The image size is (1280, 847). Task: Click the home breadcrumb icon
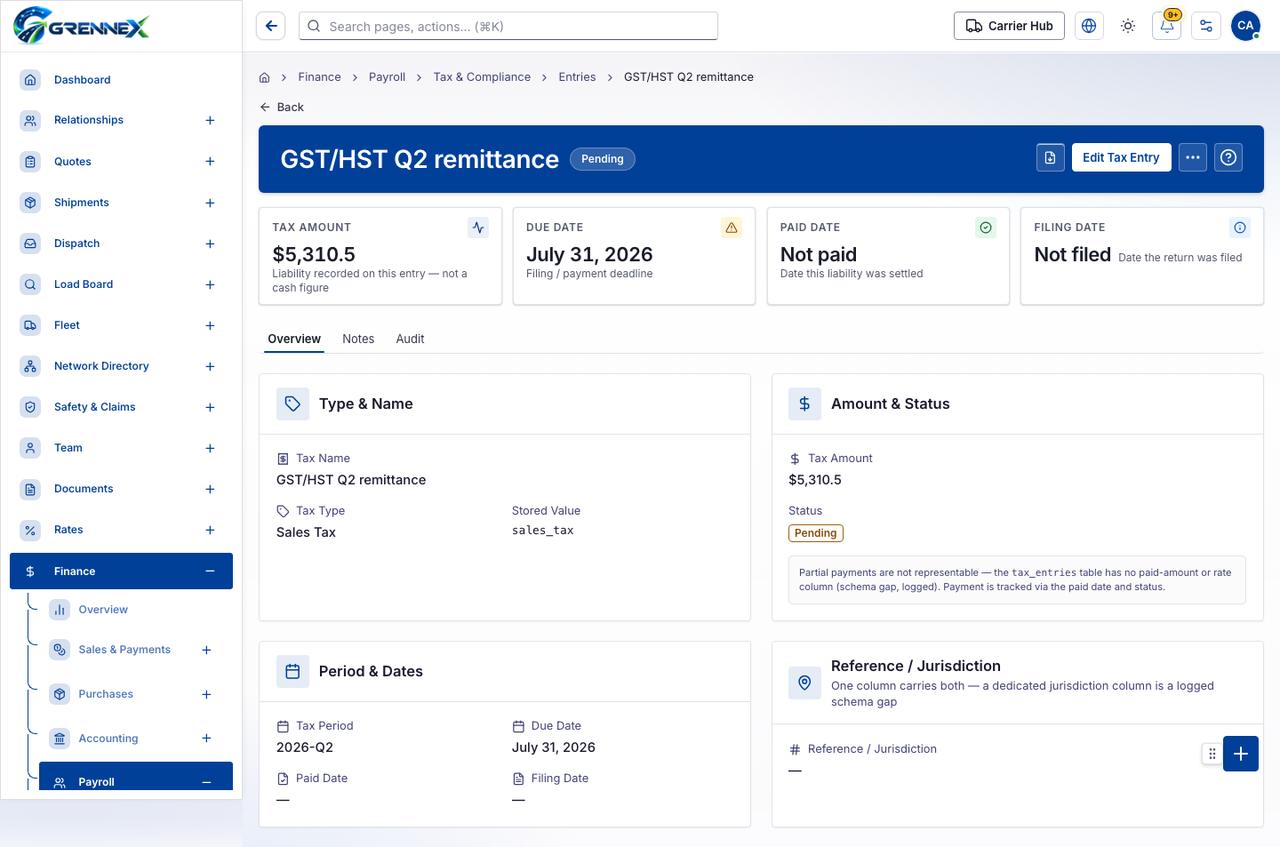264,77
